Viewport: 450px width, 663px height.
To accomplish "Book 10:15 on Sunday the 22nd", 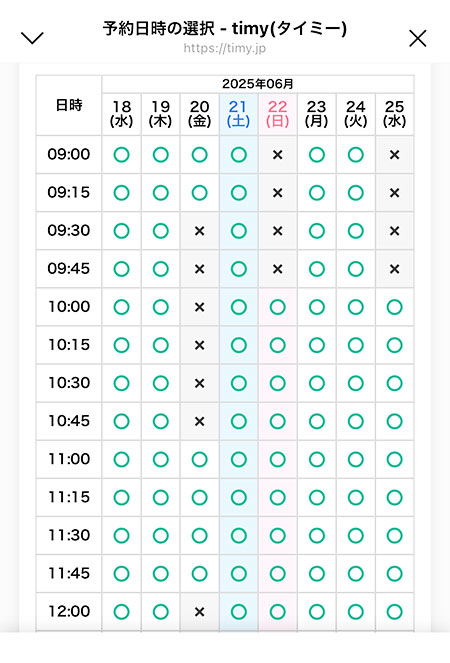I will pyautogui.click(x=277, y=345).
